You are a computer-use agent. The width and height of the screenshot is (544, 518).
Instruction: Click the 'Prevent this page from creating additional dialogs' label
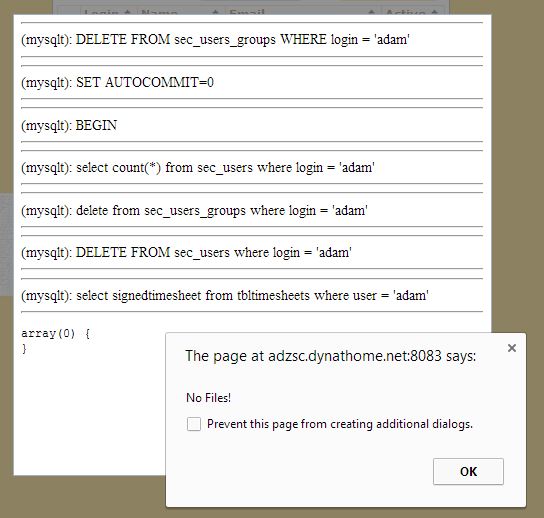[340, 424]
